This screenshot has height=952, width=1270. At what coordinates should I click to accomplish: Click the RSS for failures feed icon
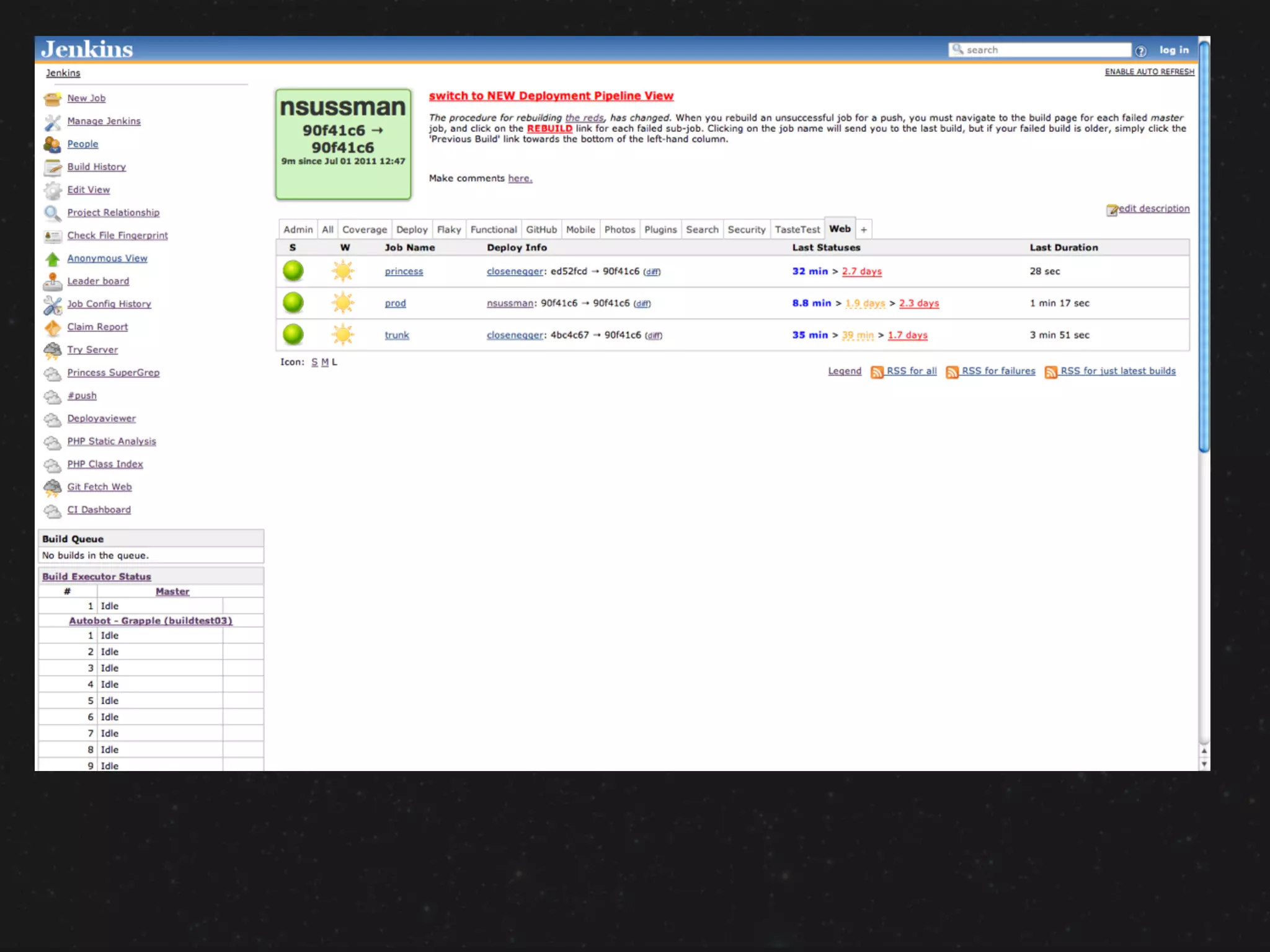click(952, 372)
